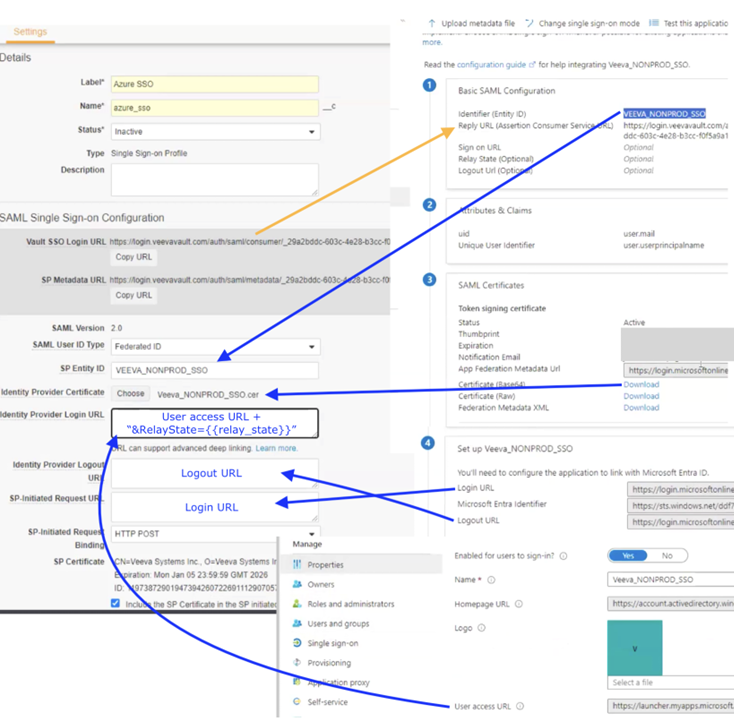The image size is (734, 721).
Task: Click the Name field containing azure_sso
Action: click(215, 108)
